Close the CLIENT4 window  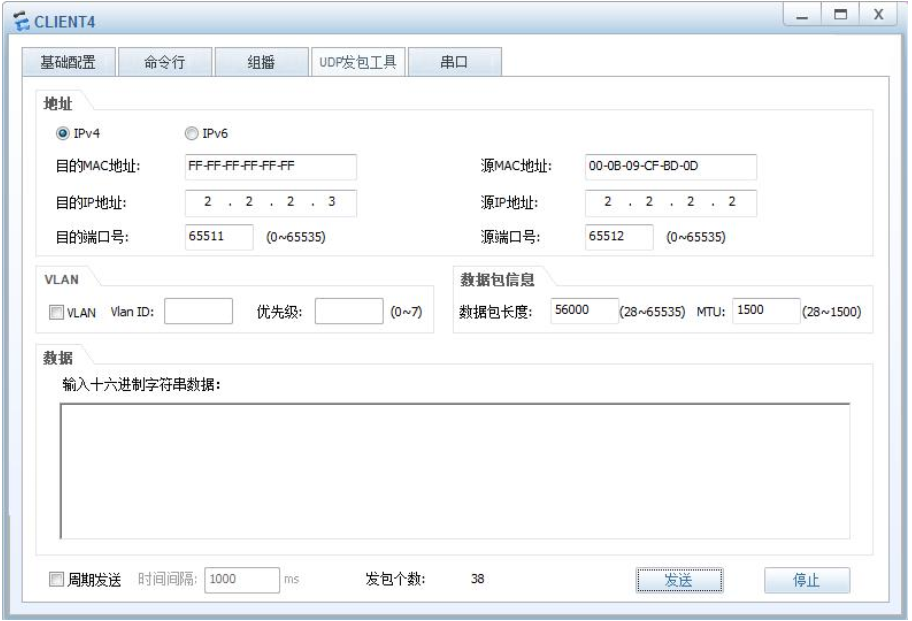click(879, 15)
